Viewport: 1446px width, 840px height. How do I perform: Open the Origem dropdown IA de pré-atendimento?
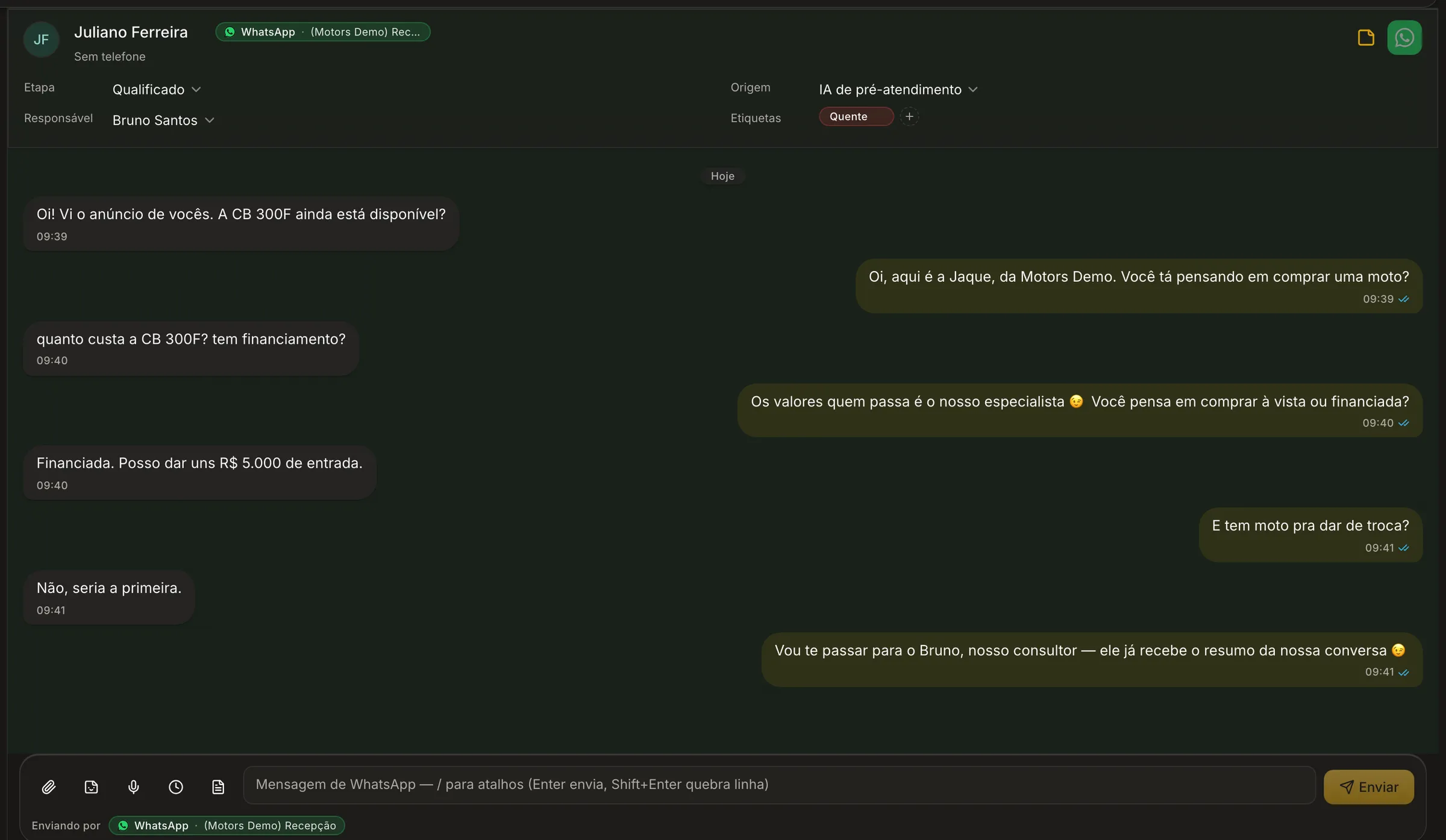(898, 90)
